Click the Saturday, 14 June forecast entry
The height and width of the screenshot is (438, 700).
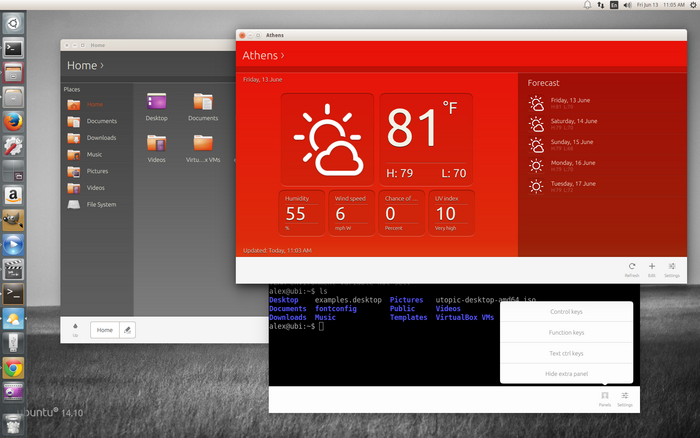click(x=572, y=124)
